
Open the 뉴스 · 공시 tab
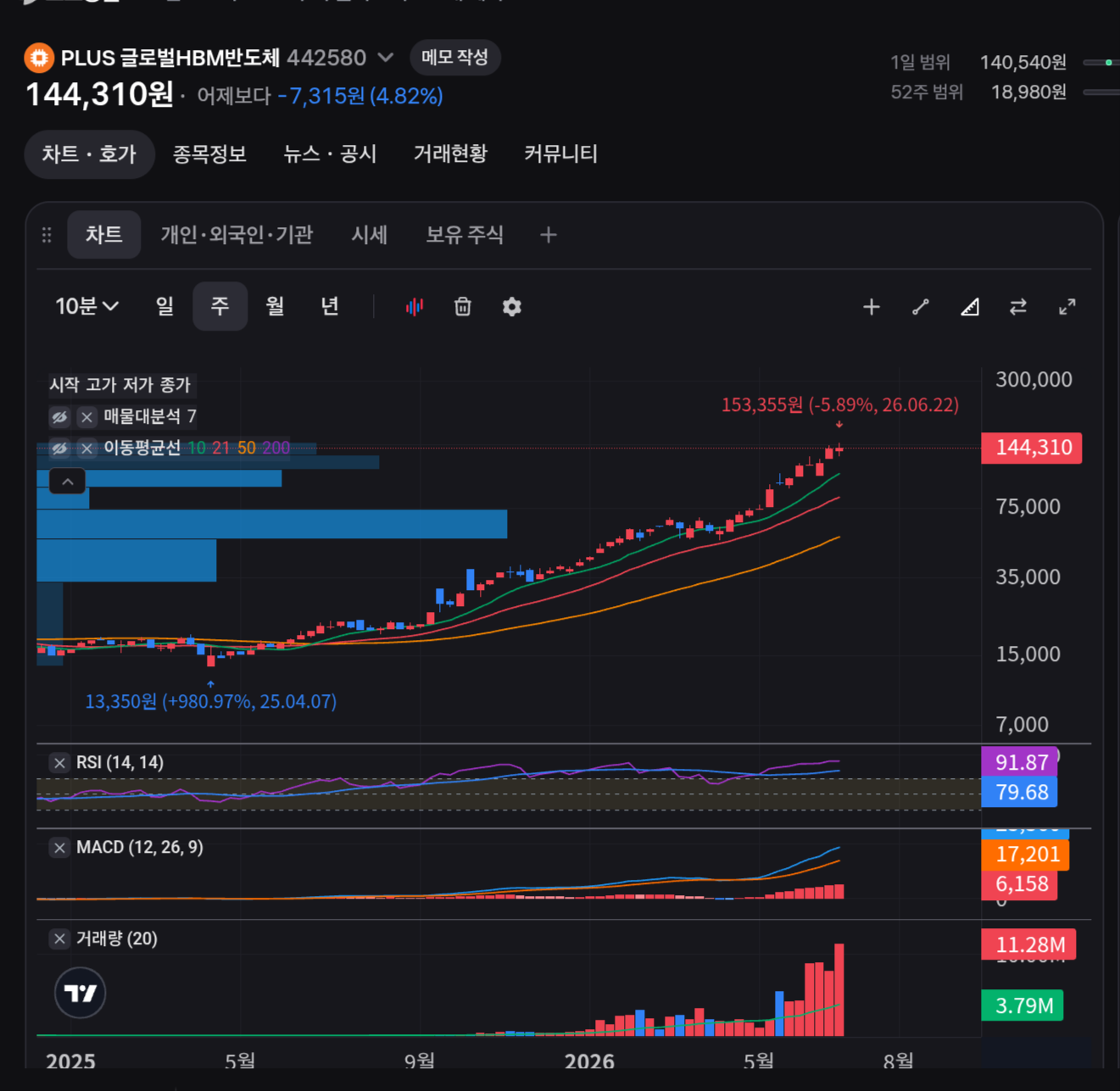coord(330,154)
